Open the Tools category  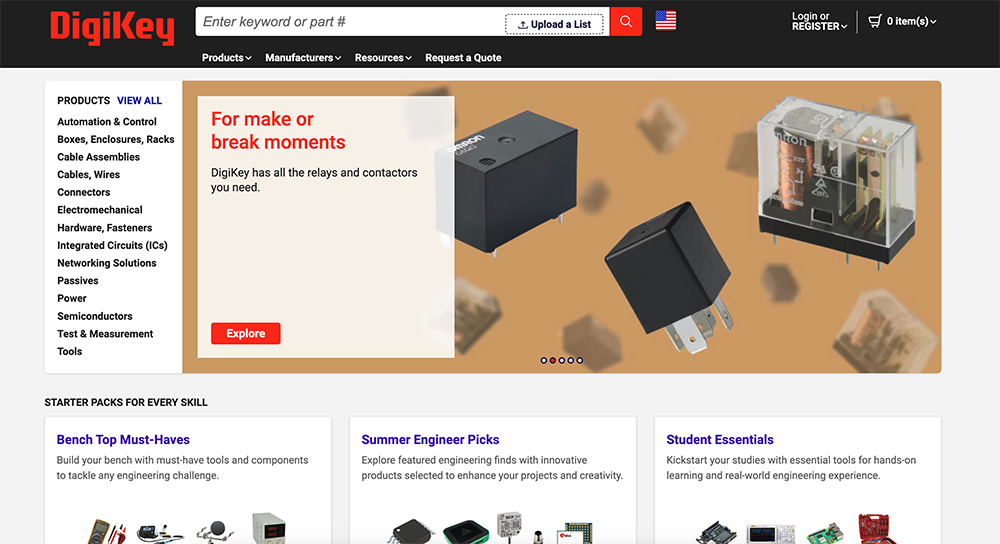click(70, 351)
